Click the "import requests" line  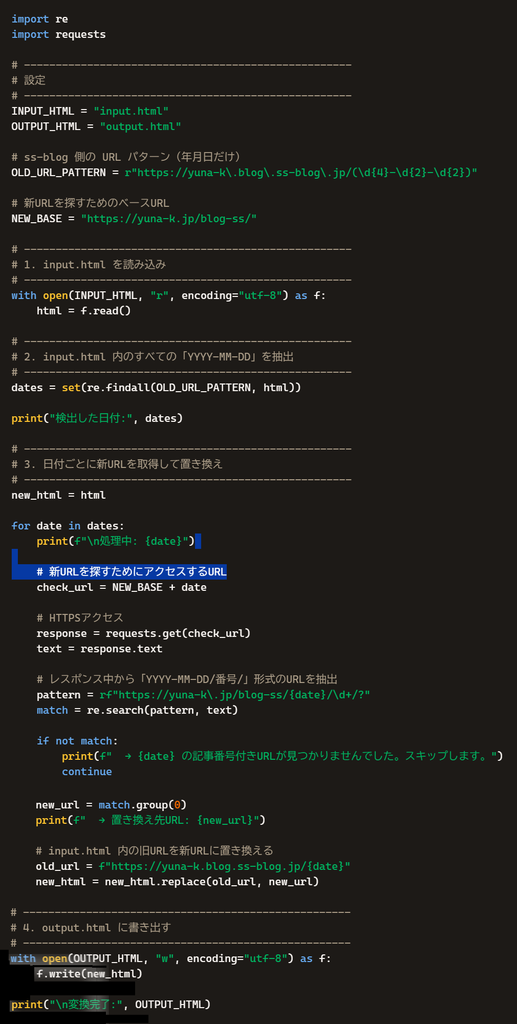pyautogui.click(x=58, y=34)
